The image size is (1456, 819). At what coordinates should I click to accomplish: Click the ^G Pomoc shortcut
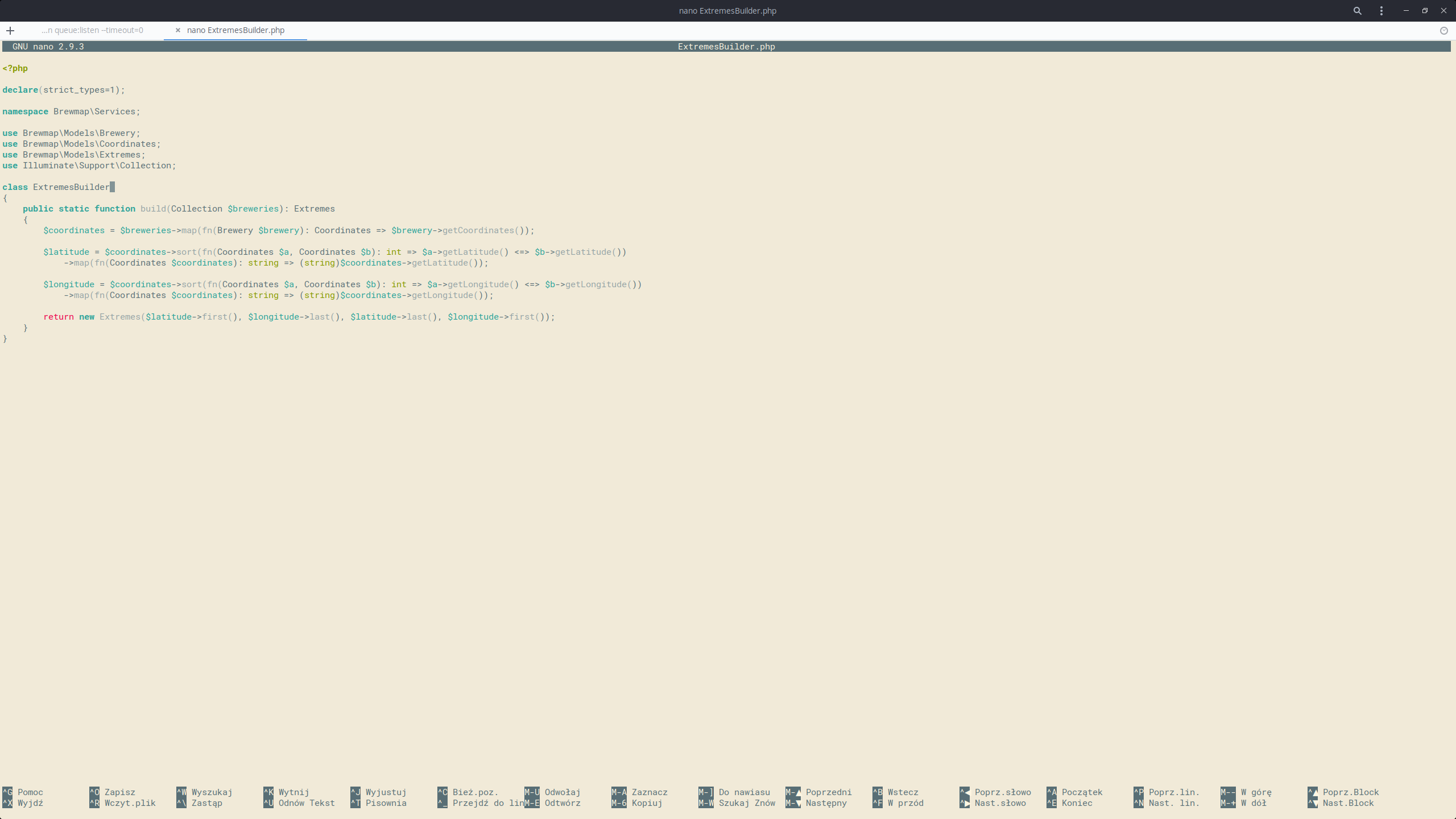pos(23,792)
